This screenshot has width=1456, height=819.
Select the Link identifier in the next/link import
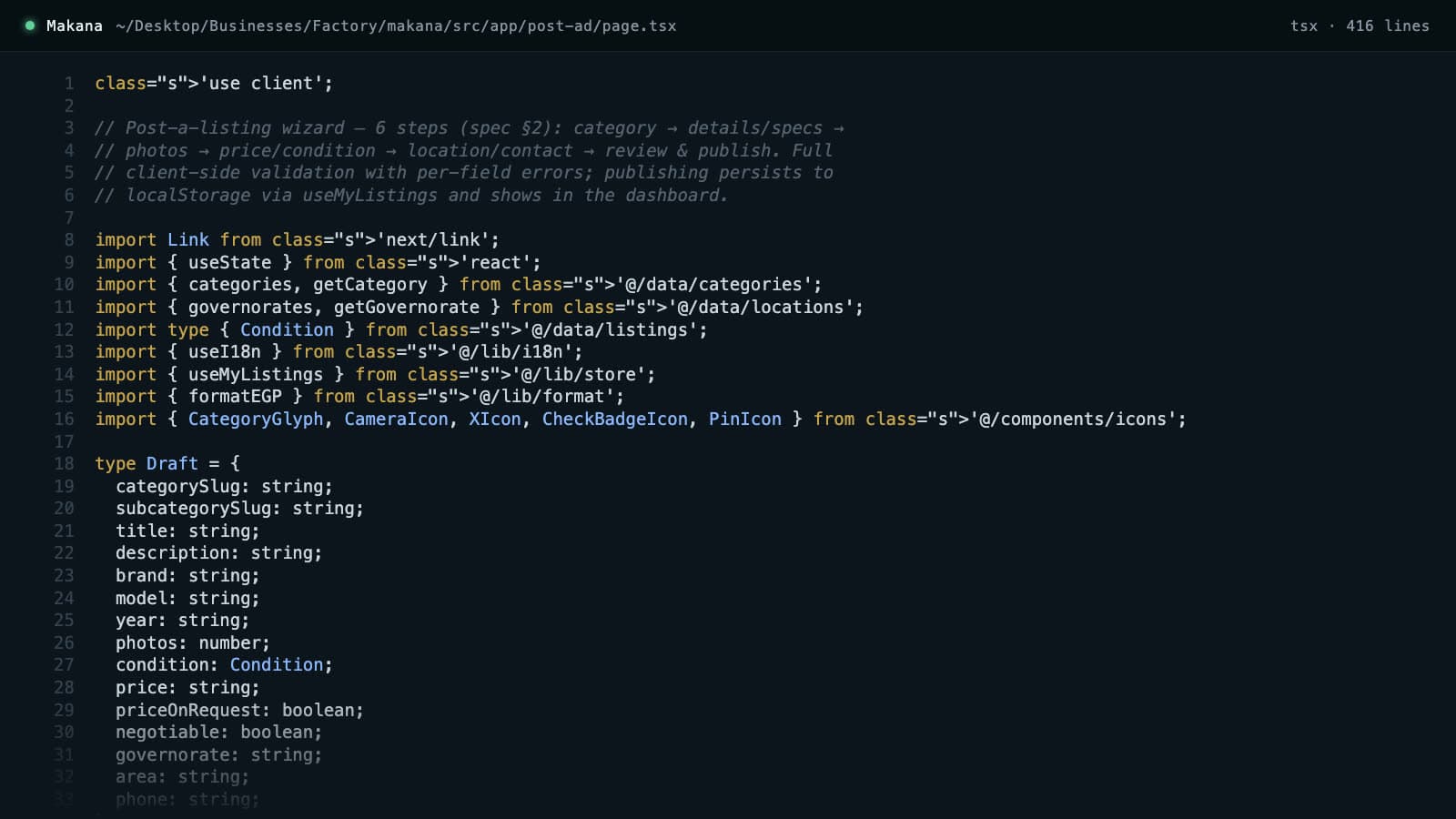(188, 239)
